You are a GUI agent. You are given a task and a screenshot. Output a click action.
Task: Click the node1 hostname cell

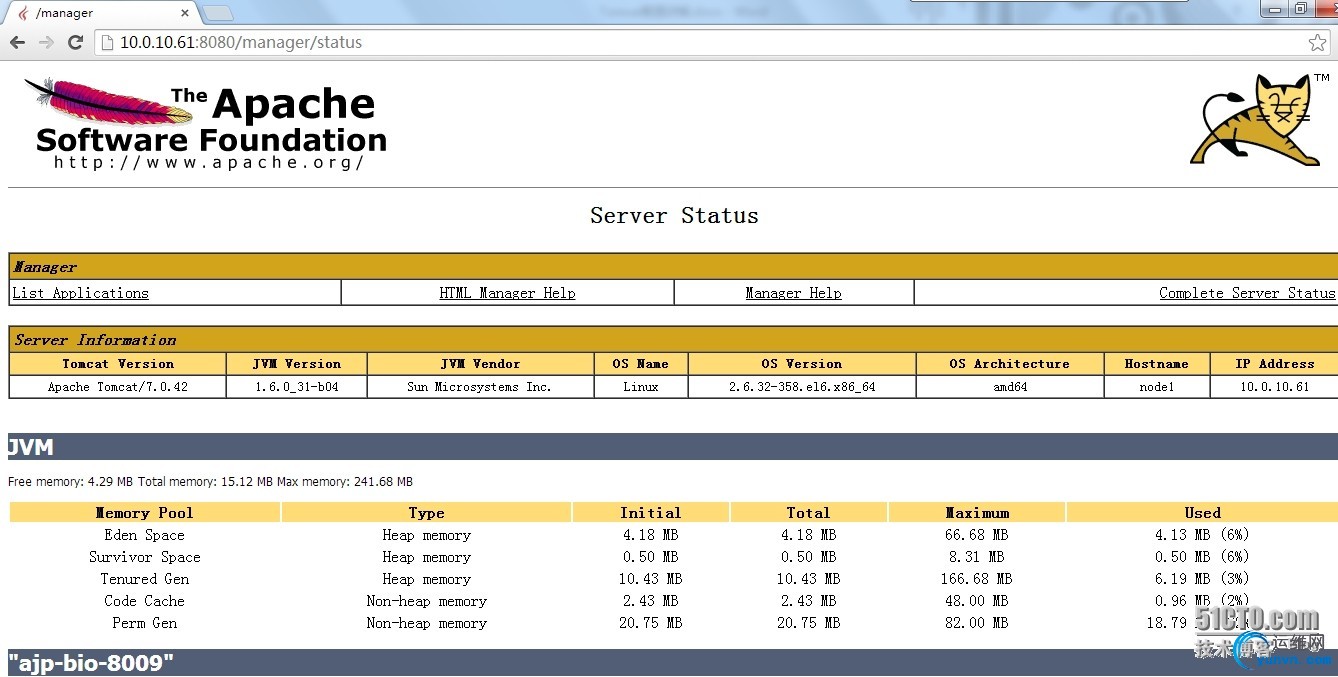1157,387
